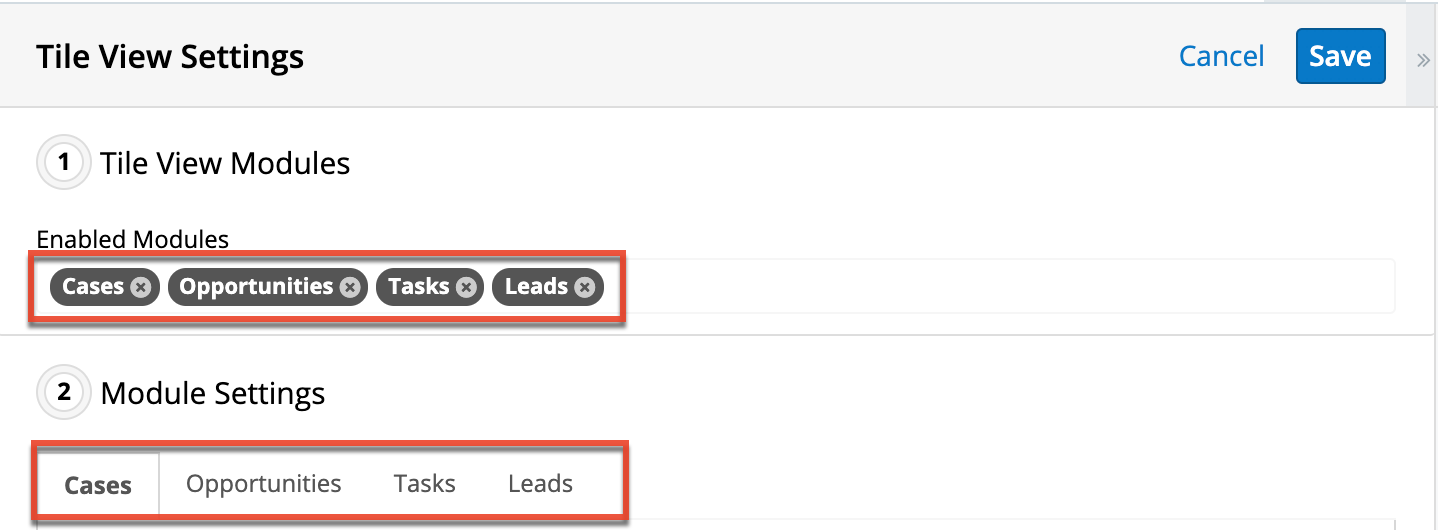Remove the Leads module tag
Screen dimensions: 1438x530
coord(585,287)
